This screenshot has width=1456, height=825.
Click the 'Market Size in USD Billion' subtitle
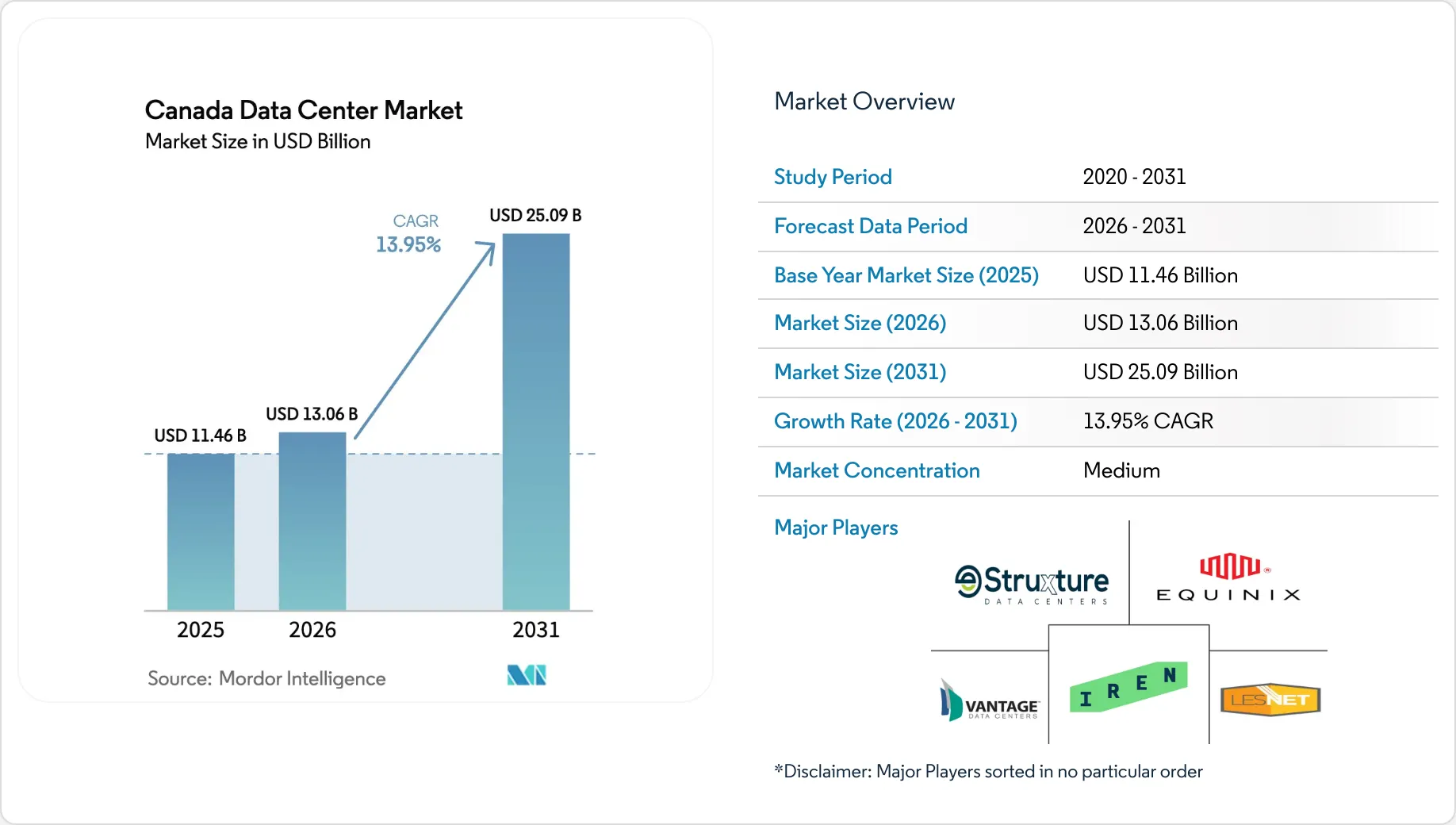pos(258,141)
